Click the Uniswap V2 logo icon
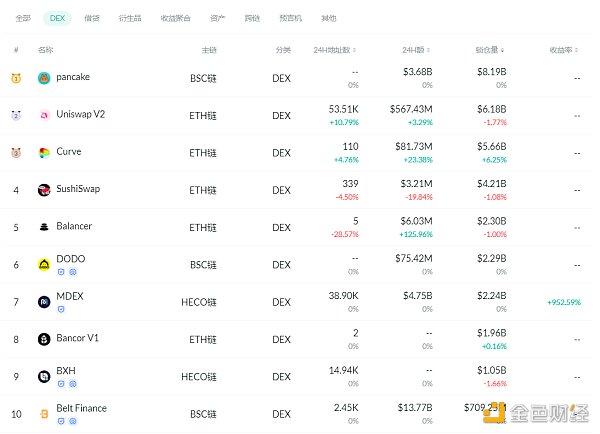 (x=44, y=115)
